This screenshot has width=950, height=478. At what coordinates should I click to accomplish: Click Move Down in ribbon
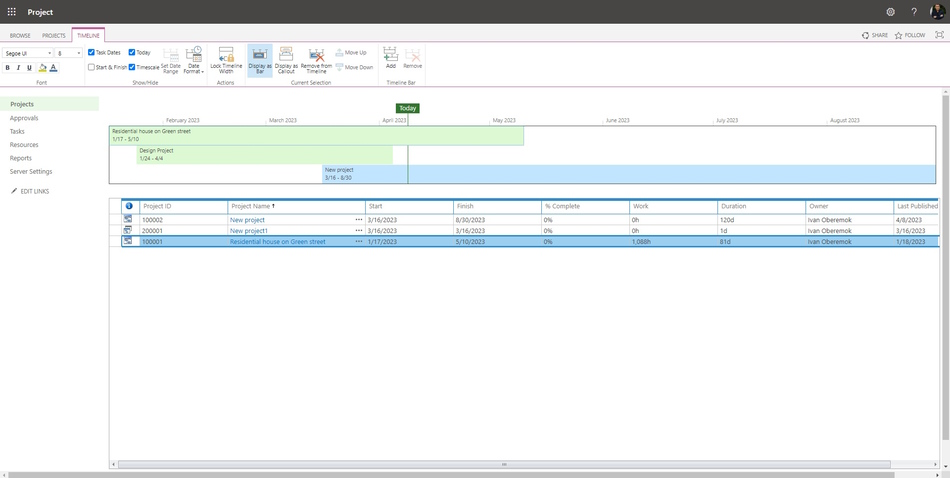(354, 67)
